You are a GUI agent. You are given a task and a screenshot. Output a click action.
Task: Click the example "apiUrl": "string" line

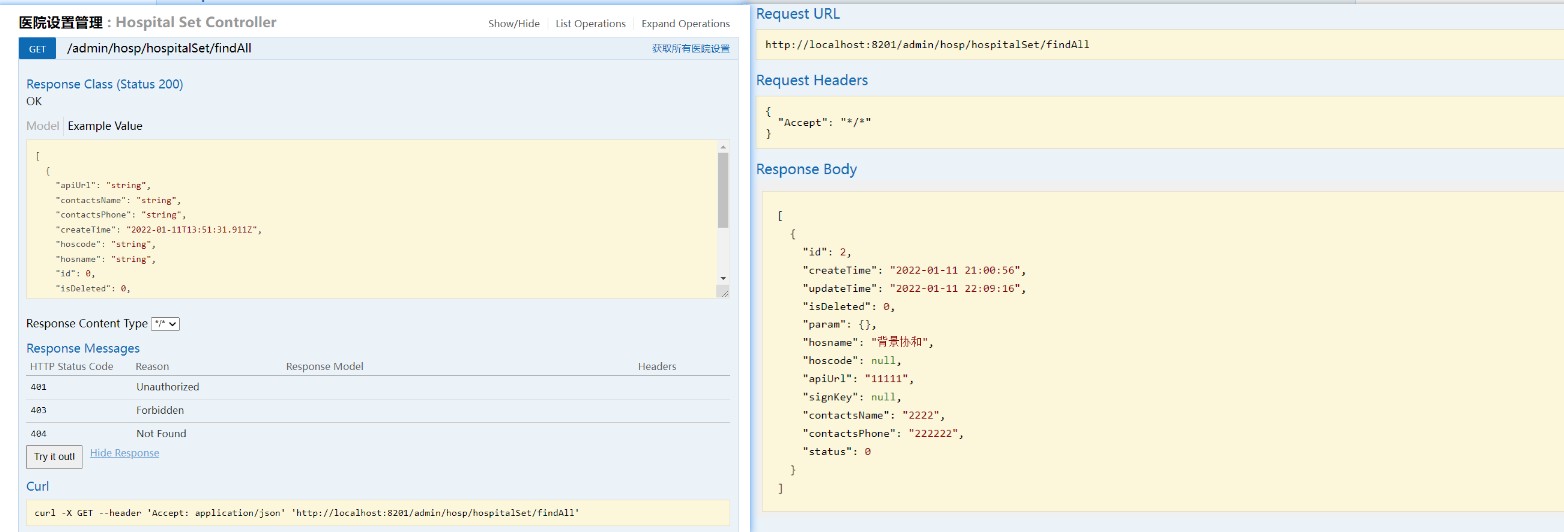103,186
